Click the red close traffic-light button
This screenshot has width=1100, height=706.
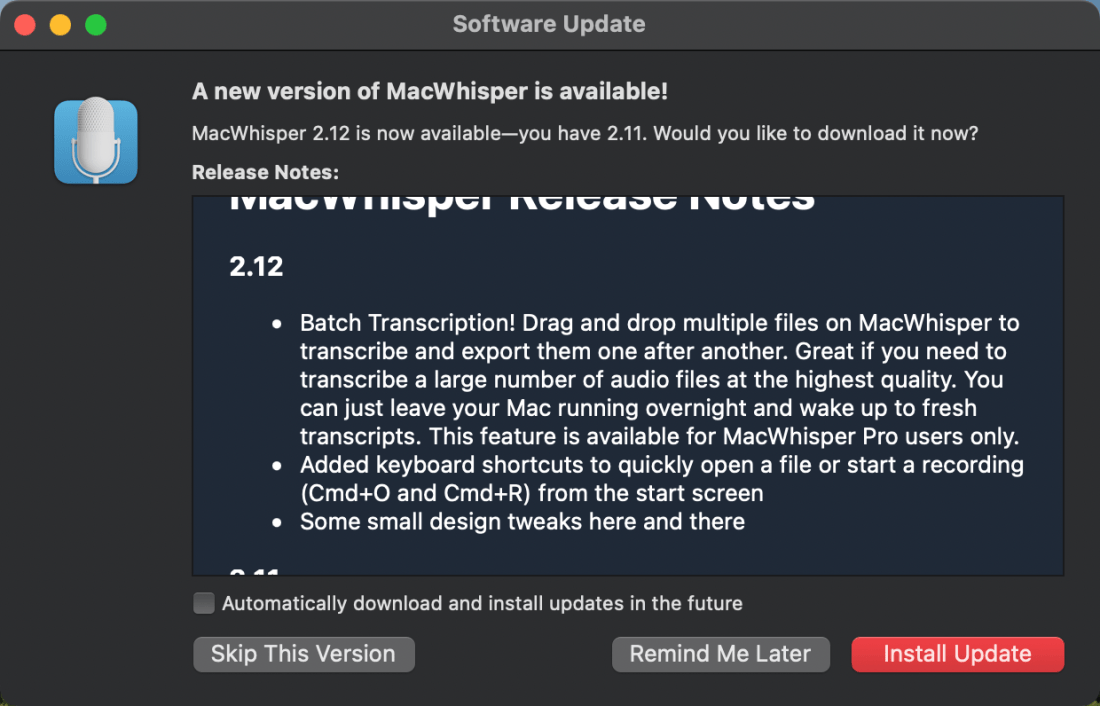click(24, 23)
